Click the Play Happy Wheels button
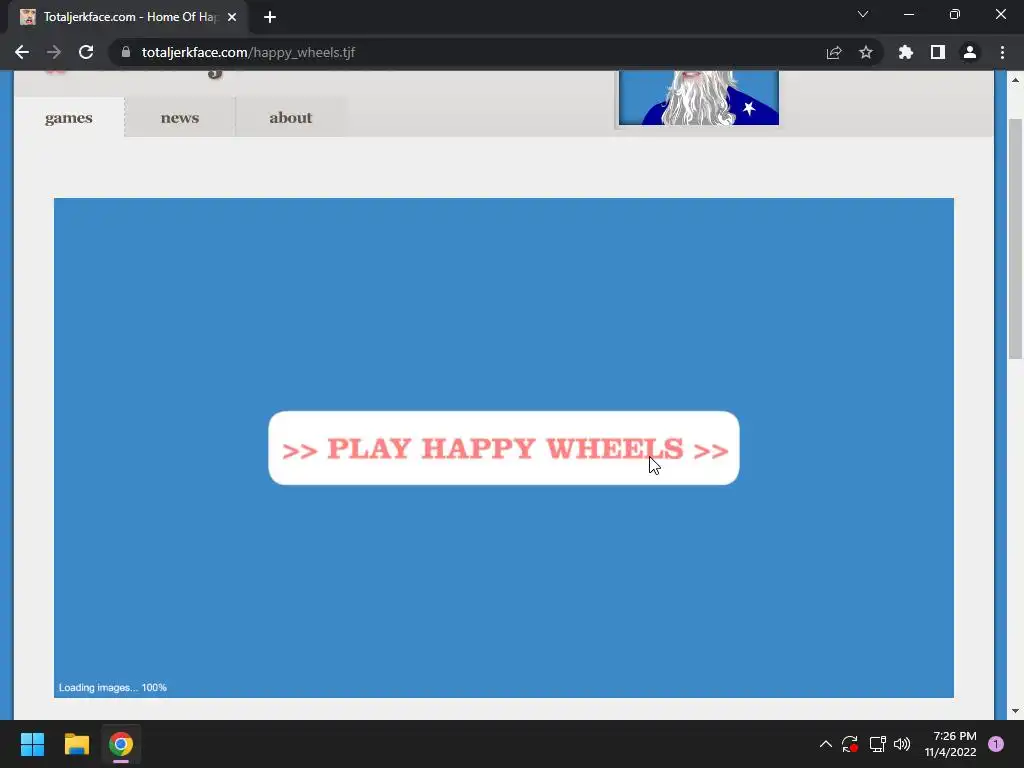 (x=504, y=448)
